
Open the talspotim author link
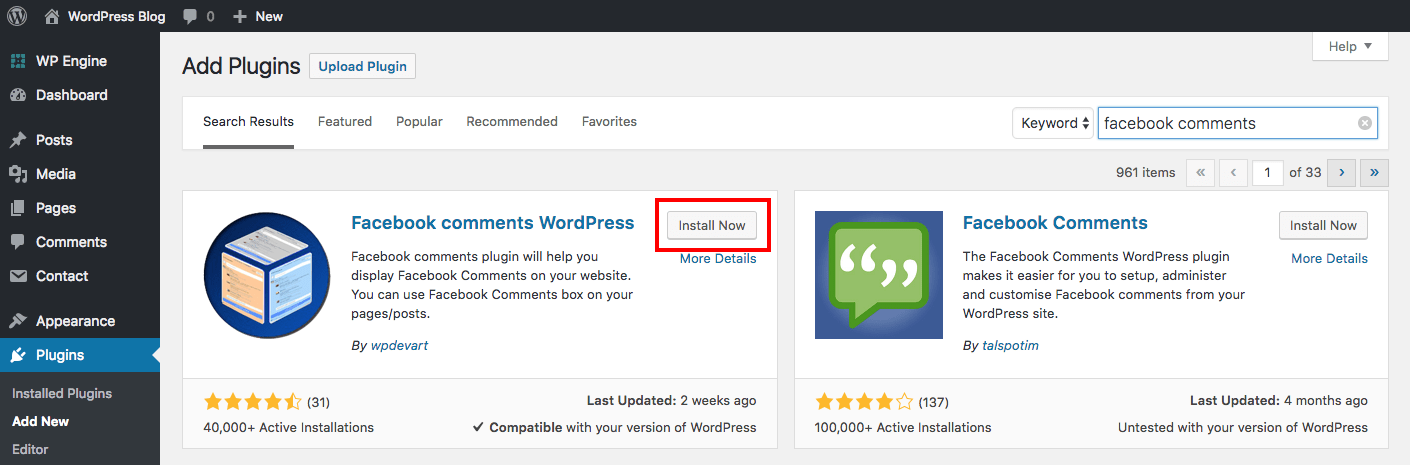coord(1011,345)
